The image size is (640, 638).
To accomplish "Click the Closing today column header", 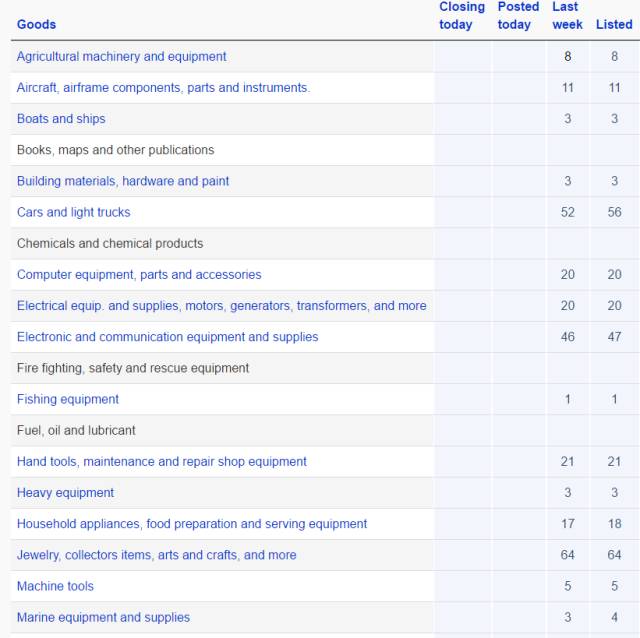I will 462,16.
